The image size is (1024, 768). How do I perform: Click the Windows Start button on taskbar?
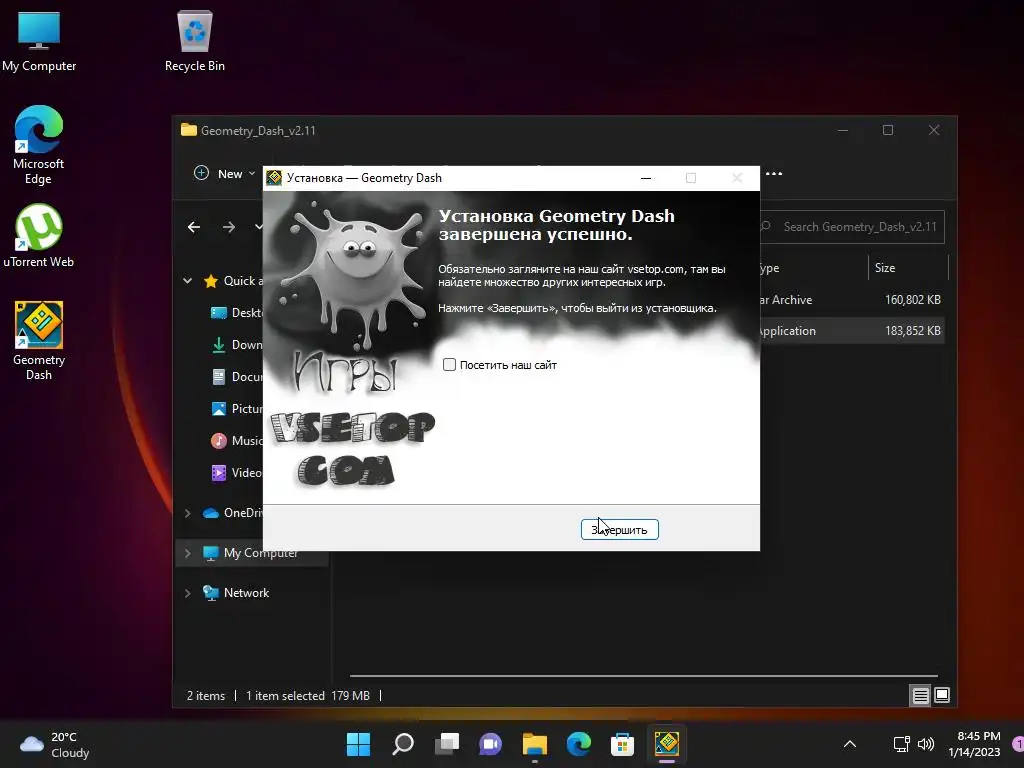point(358,744)
